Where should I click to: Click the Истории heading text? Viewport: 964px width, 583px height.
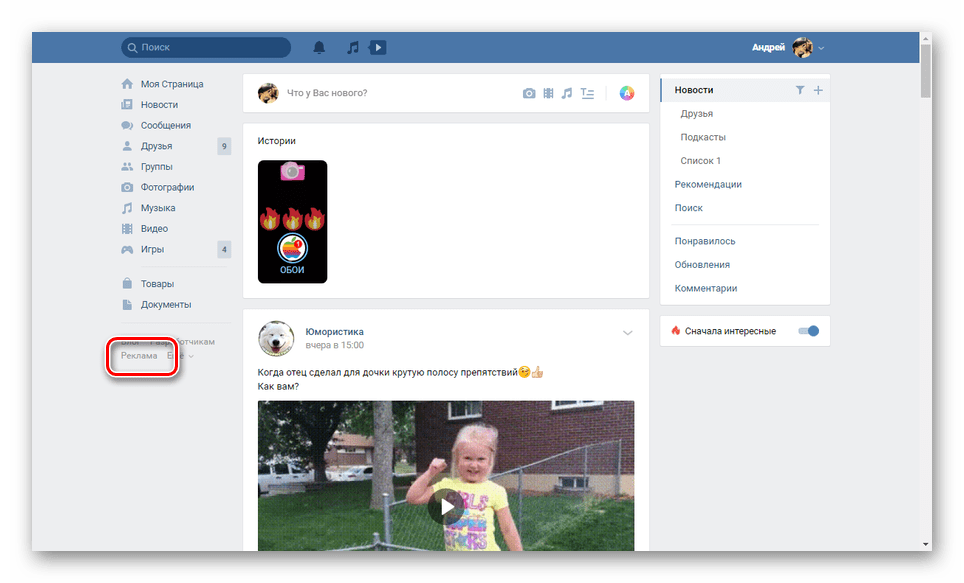[x=277, y=141]
